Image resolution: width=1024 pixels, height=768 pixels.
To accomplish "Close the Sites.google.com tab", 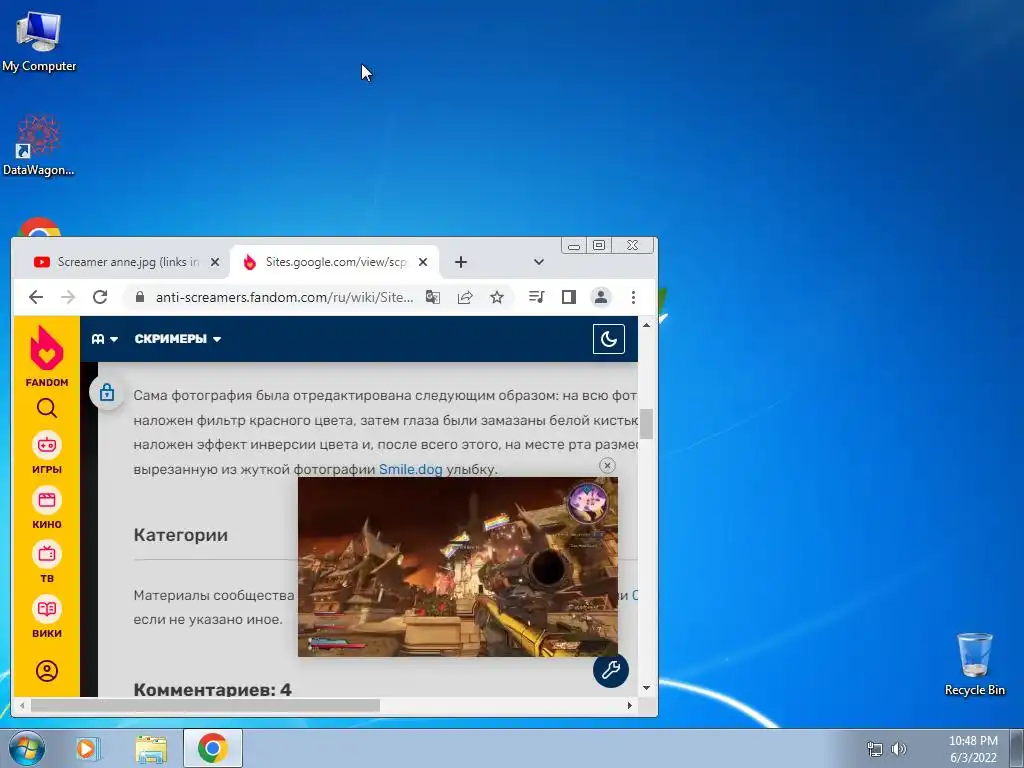I will (423, 262).
